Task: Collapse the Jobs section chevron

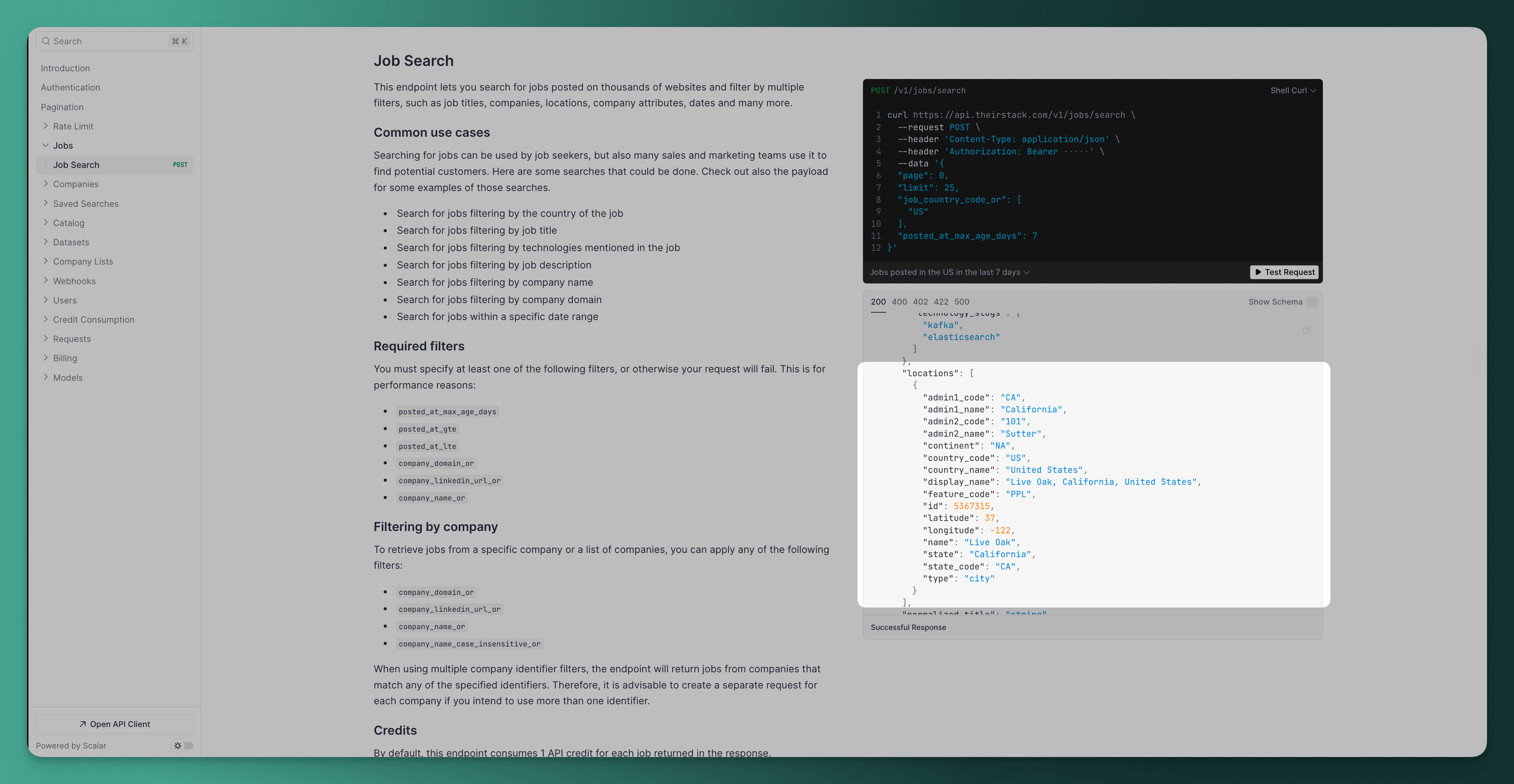Action: pyautogui.click(x=46, y=146)
